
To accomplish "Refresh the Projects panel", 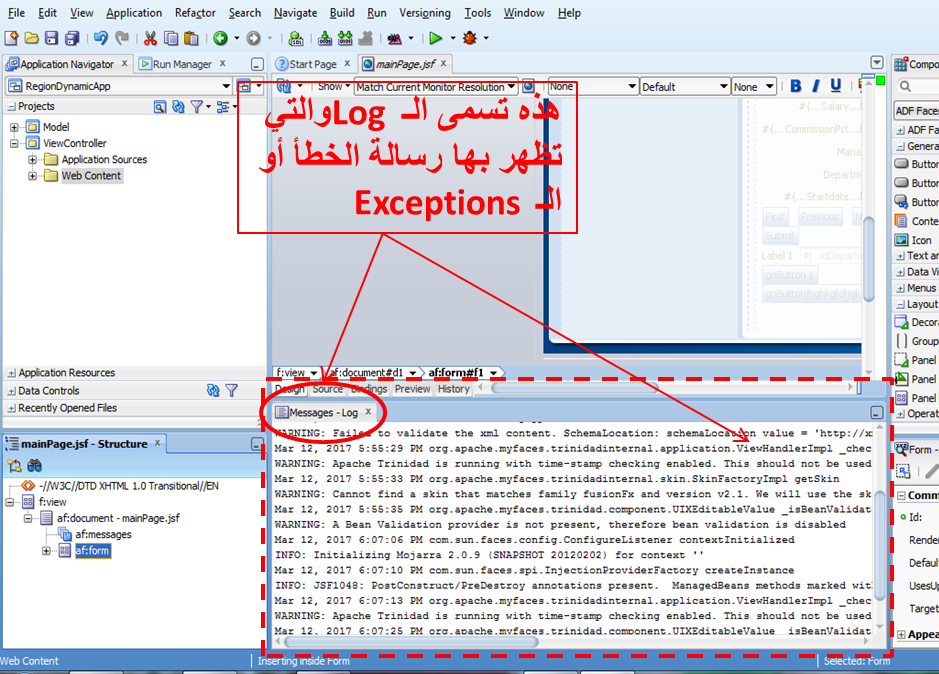I will coord(178,107).
